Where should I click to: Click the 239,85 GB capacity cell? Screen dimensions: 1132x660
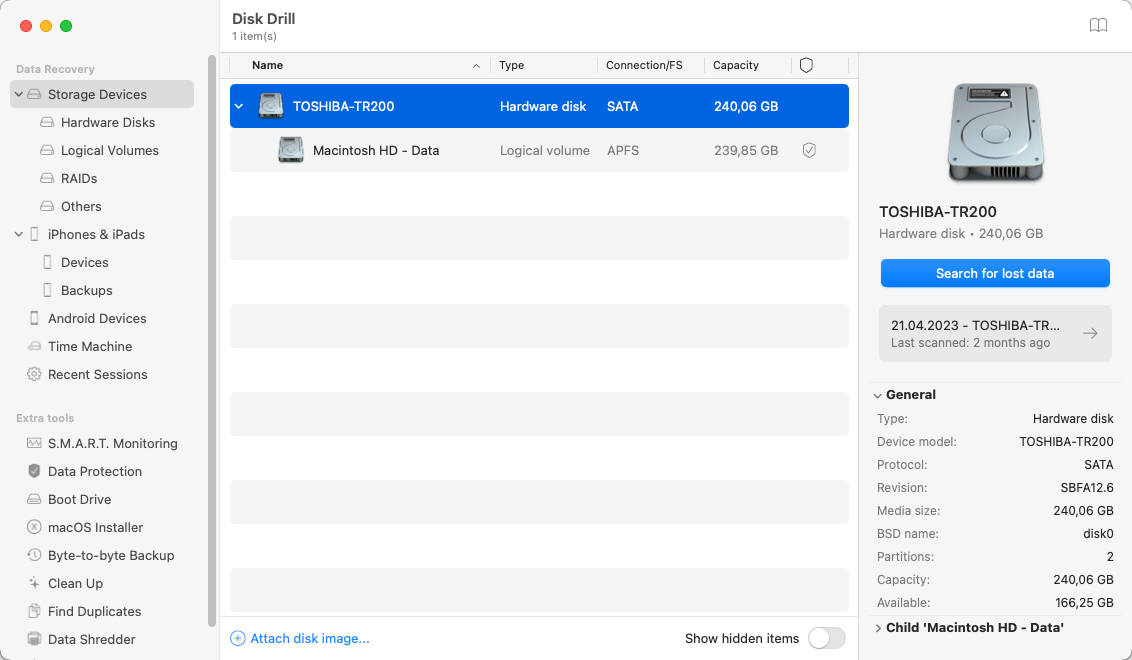point(746,150)
